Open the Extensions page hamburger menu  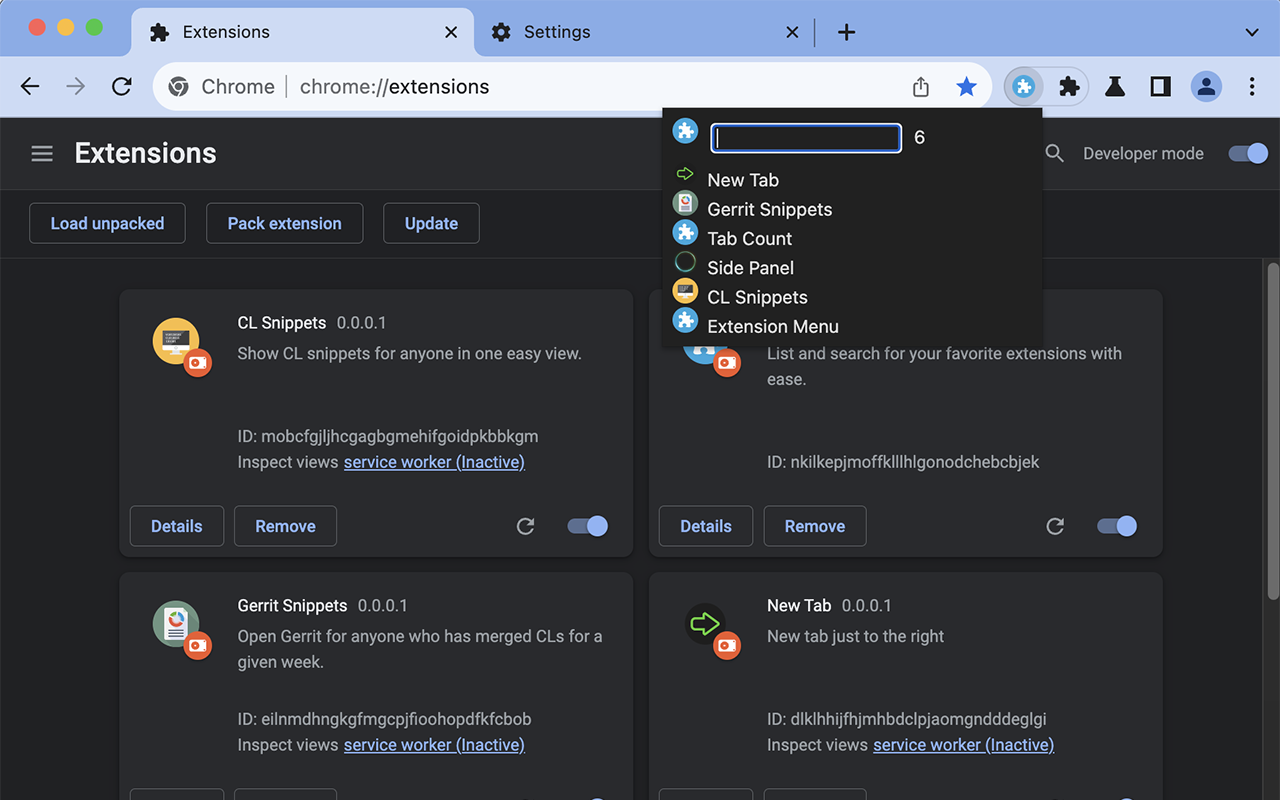pos(42,153)
